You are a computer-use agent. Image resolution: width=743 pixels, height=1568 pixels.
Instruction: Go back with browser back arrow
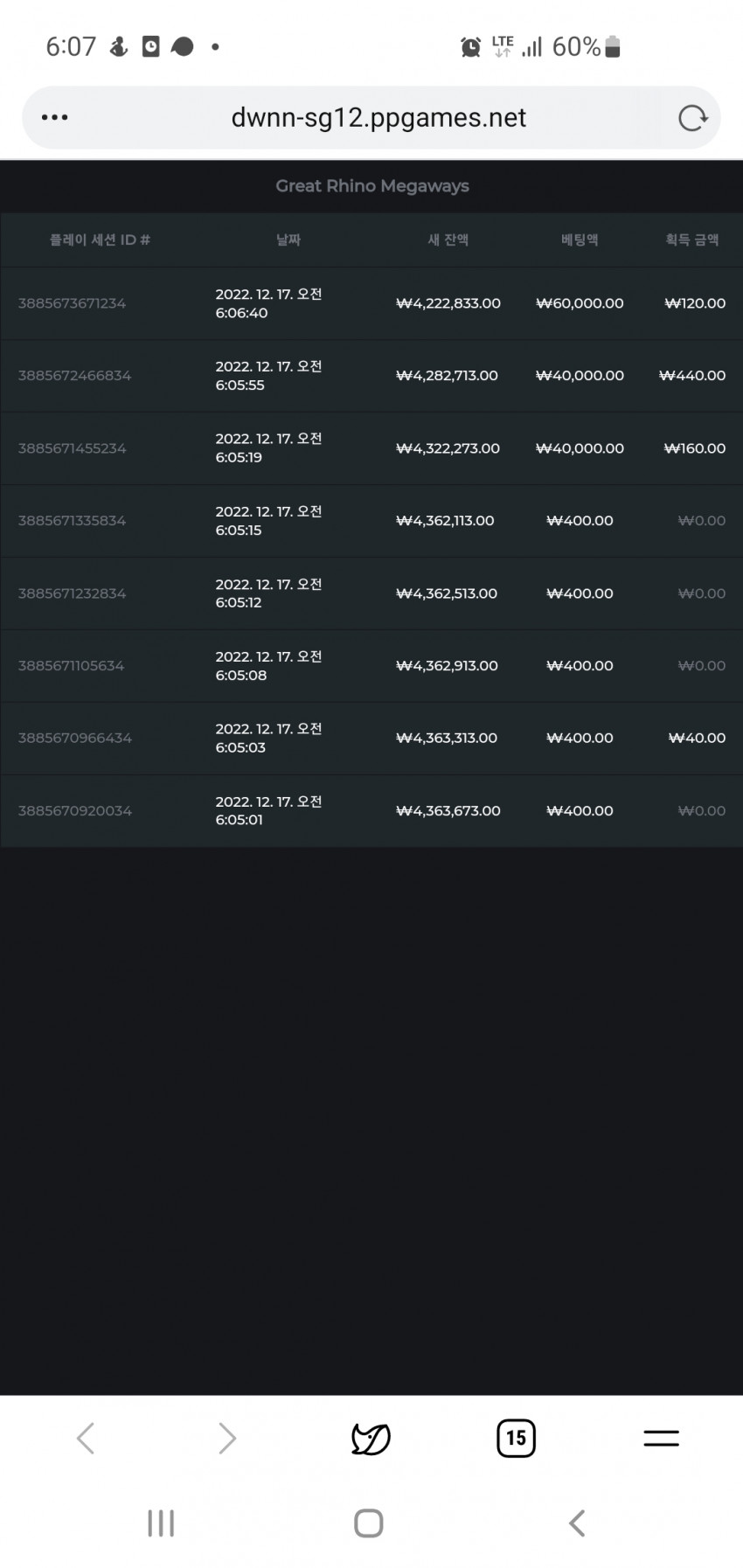point(85,1438)
